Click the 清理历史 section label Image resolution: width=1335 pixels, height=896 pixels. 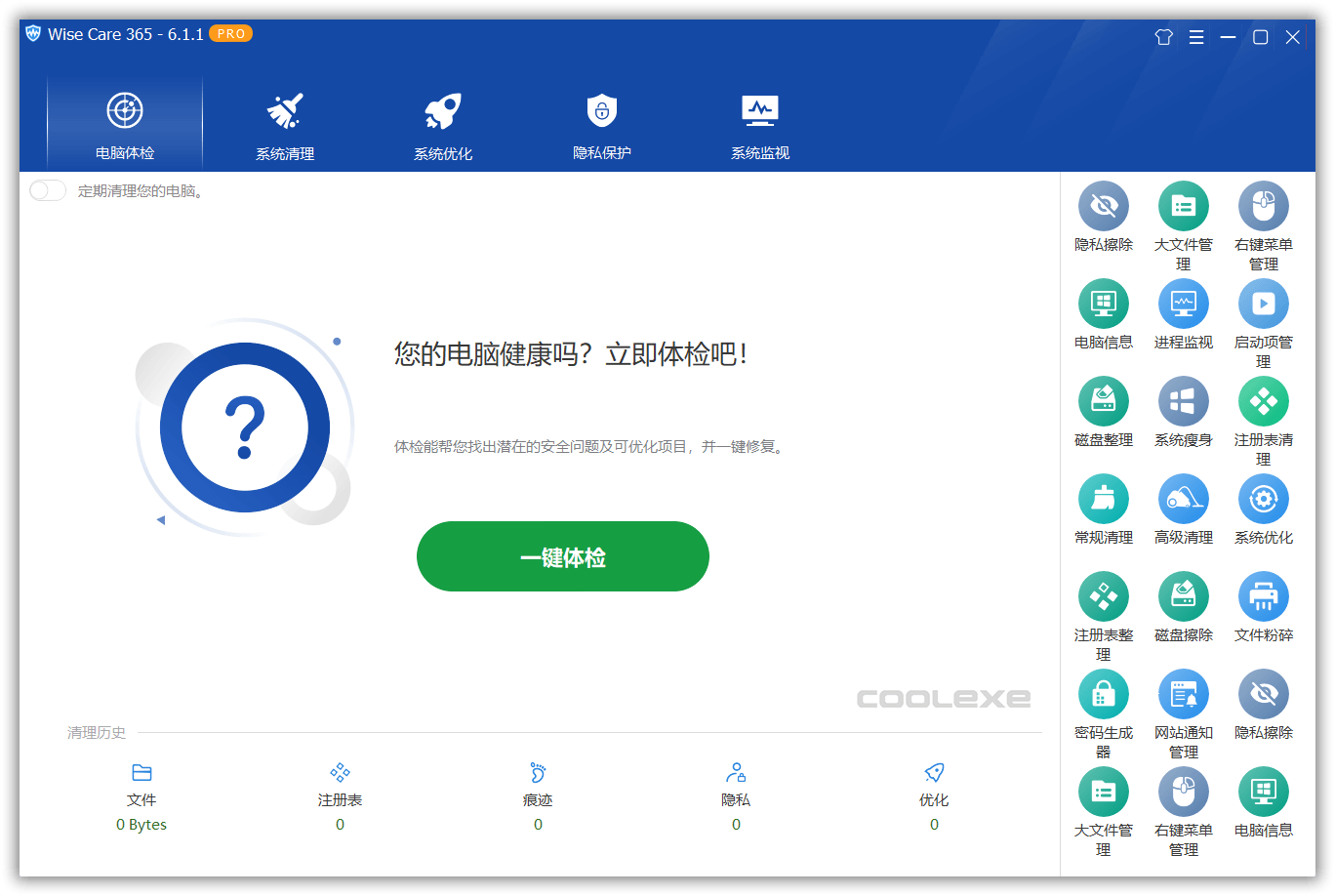(x=97, y=732)
